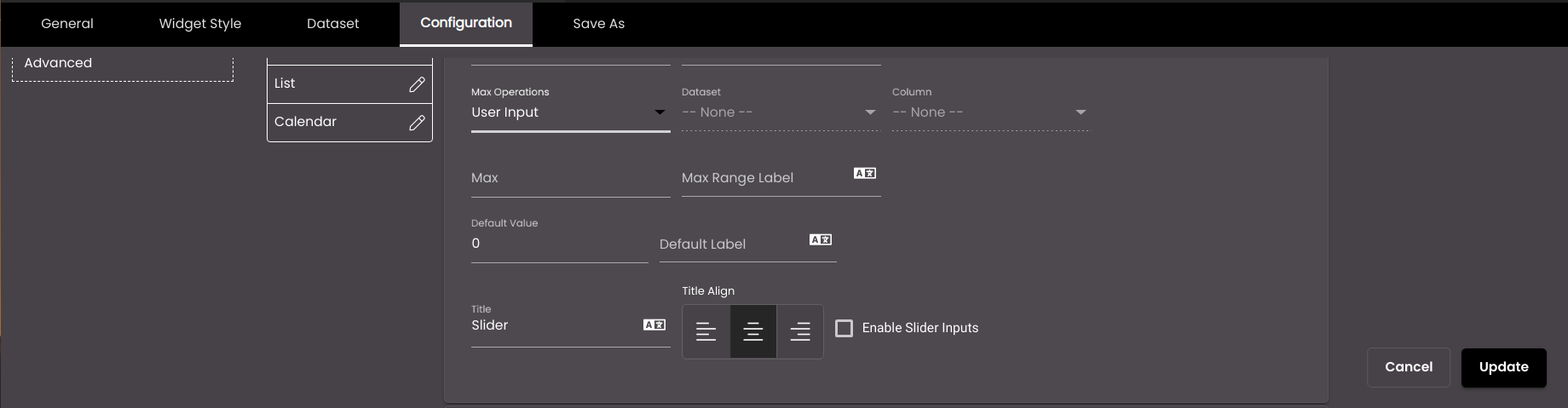
Task: Focus the Default Value field
Action: click(559, 244)
